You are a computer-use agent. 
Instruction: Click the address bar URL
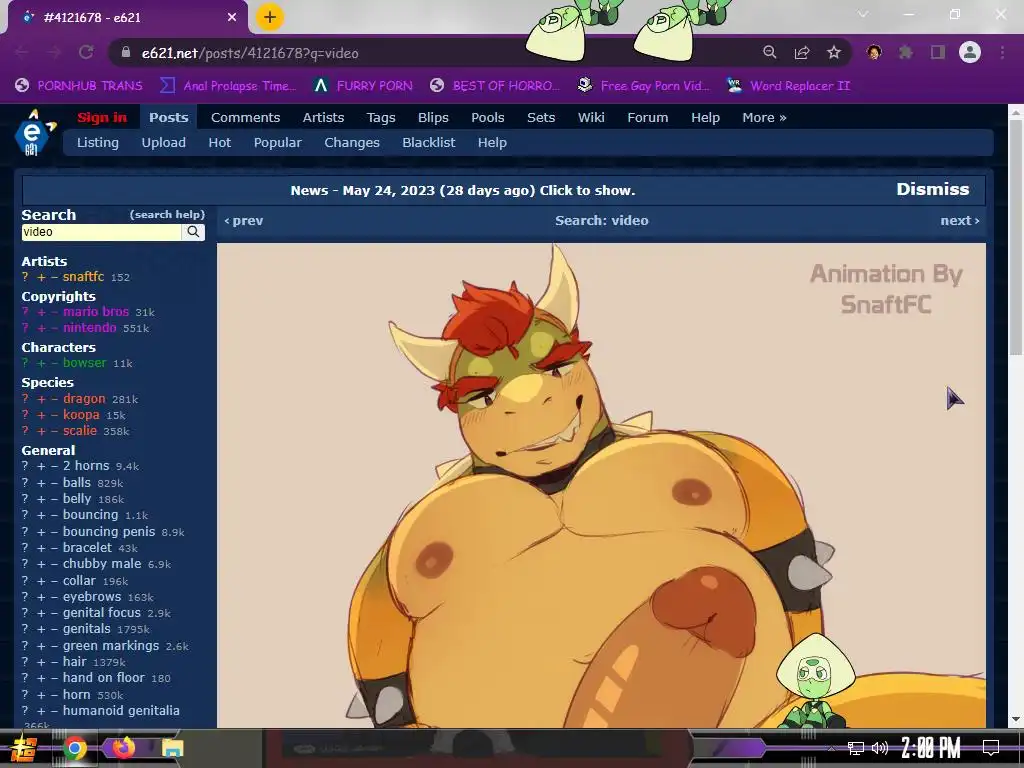pyautogui.click(x=250, y=53)
